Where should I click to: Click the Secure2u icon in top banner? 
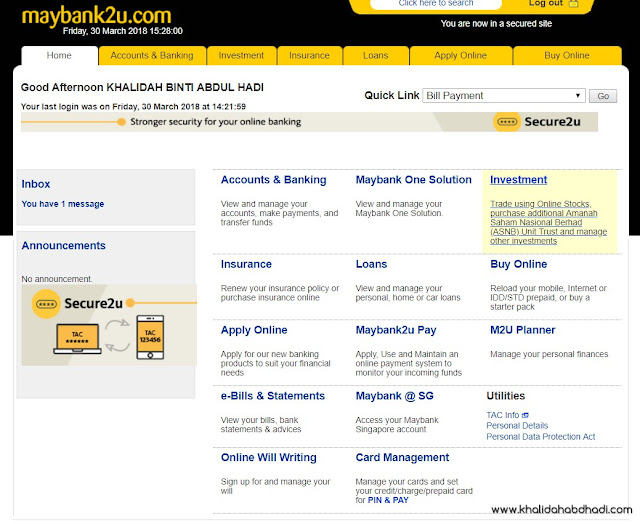pos(507,122)
